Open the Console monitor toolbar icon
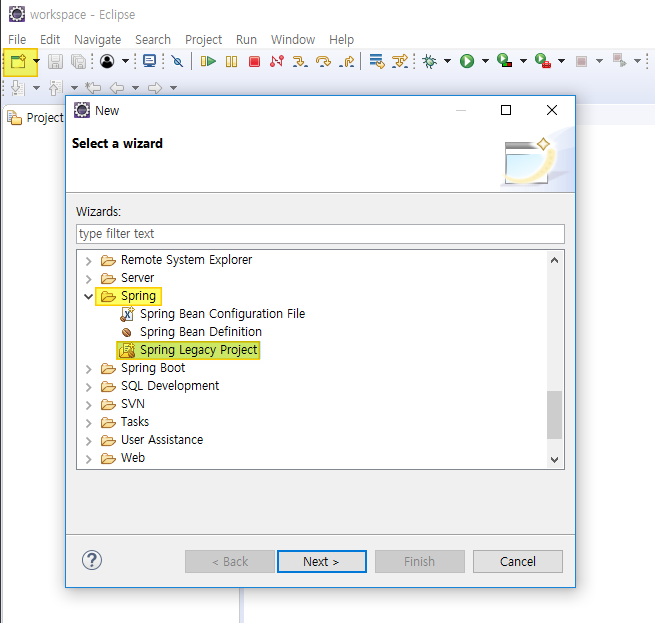Viewport: 655px width, 623px height. [149, 61]
